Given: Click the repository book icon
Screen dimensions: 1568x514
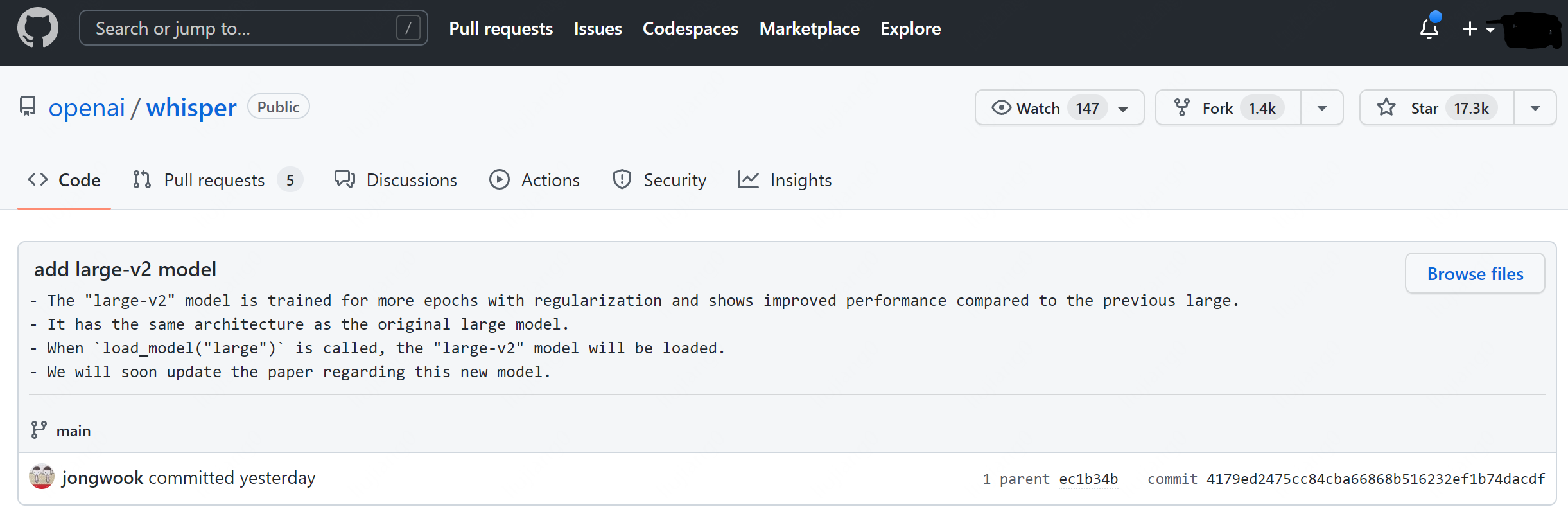Looking at the screenshot, I should click(x=28, y=107).
